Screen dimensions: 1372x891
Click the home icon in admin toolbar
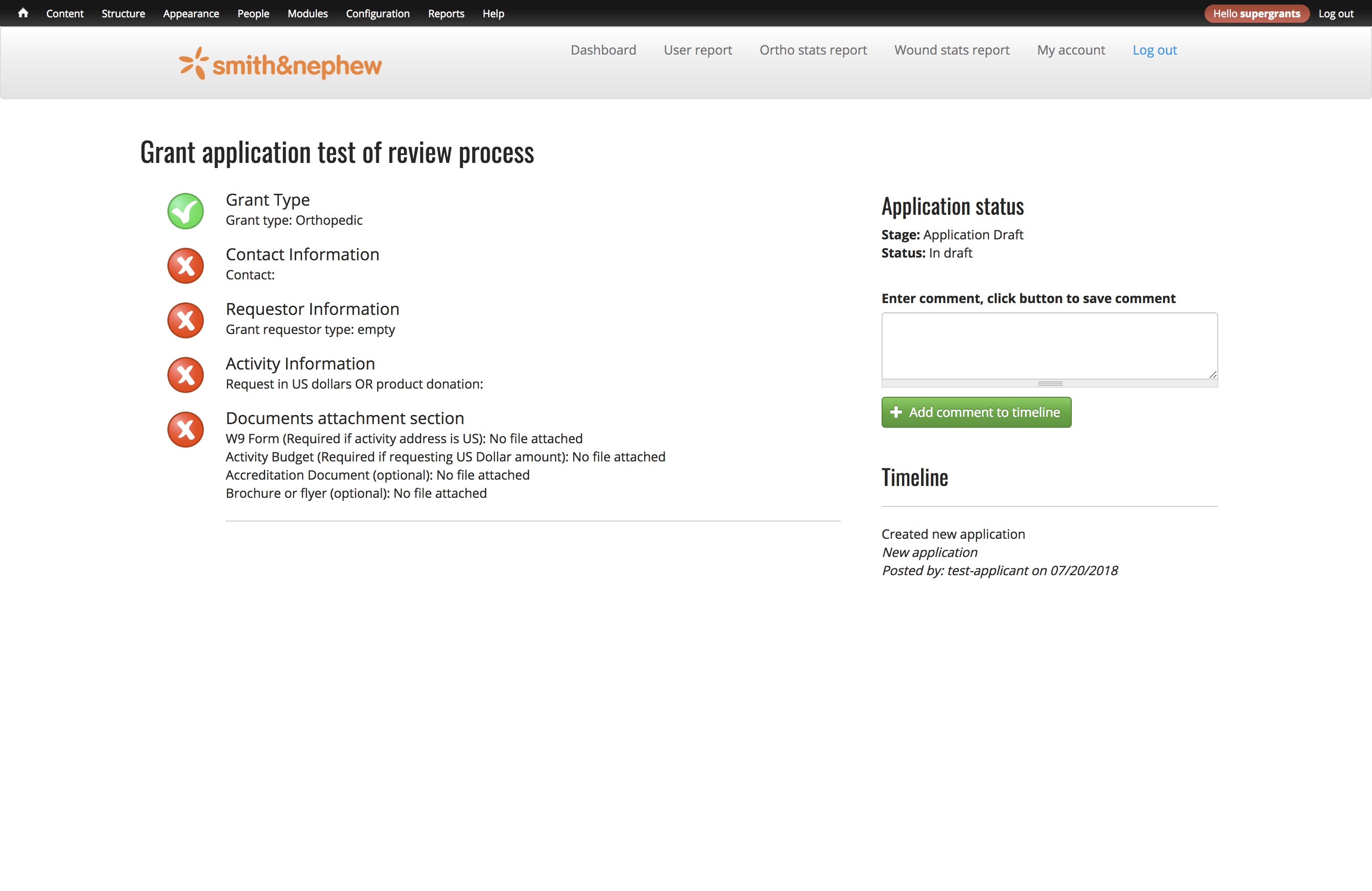[22, 13]
